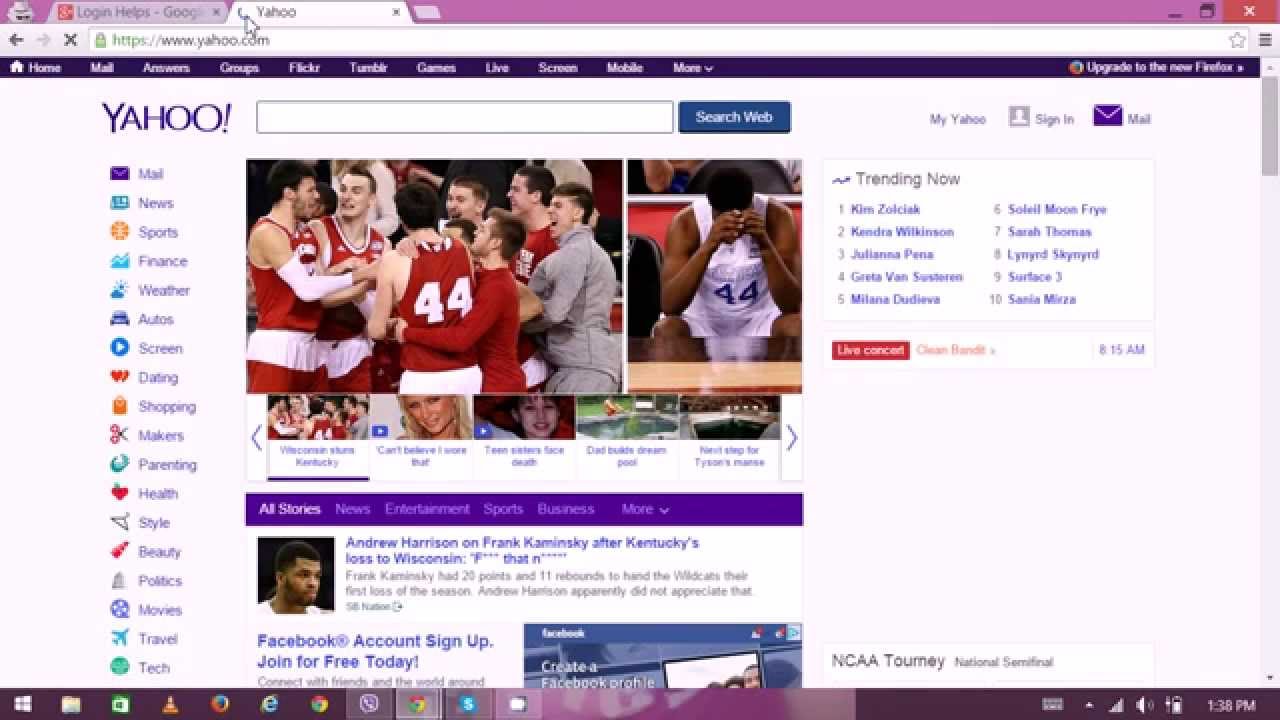The image size is (1280, 720).
Task: Open Upgrade to the new Firefox link
Action: [1156, 68]
